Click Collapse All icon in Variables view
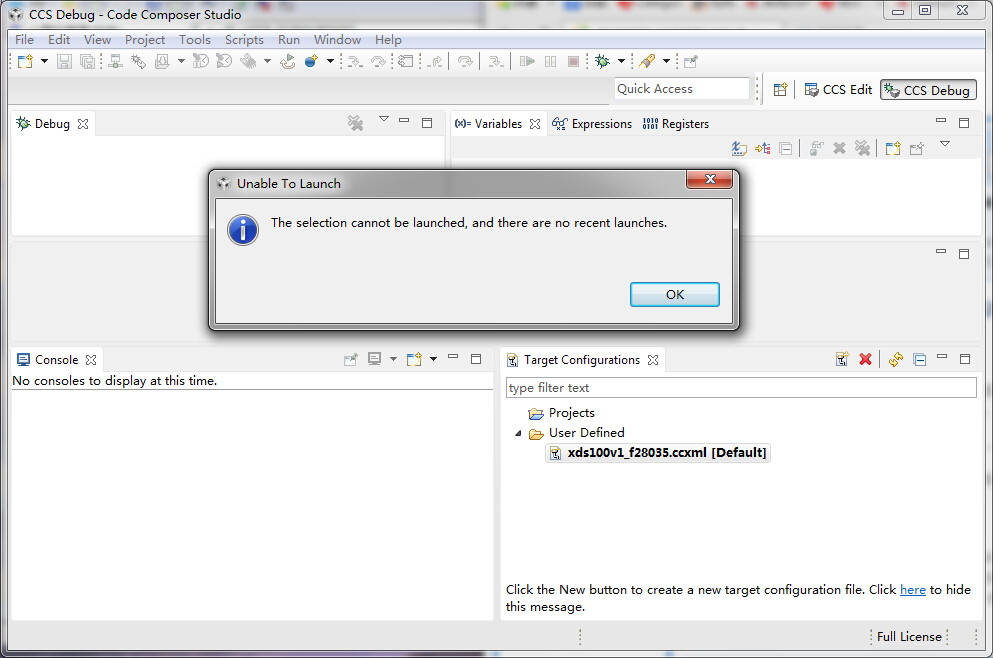Image resolution: width=993 pixels, height=658 pixels. 786,149
